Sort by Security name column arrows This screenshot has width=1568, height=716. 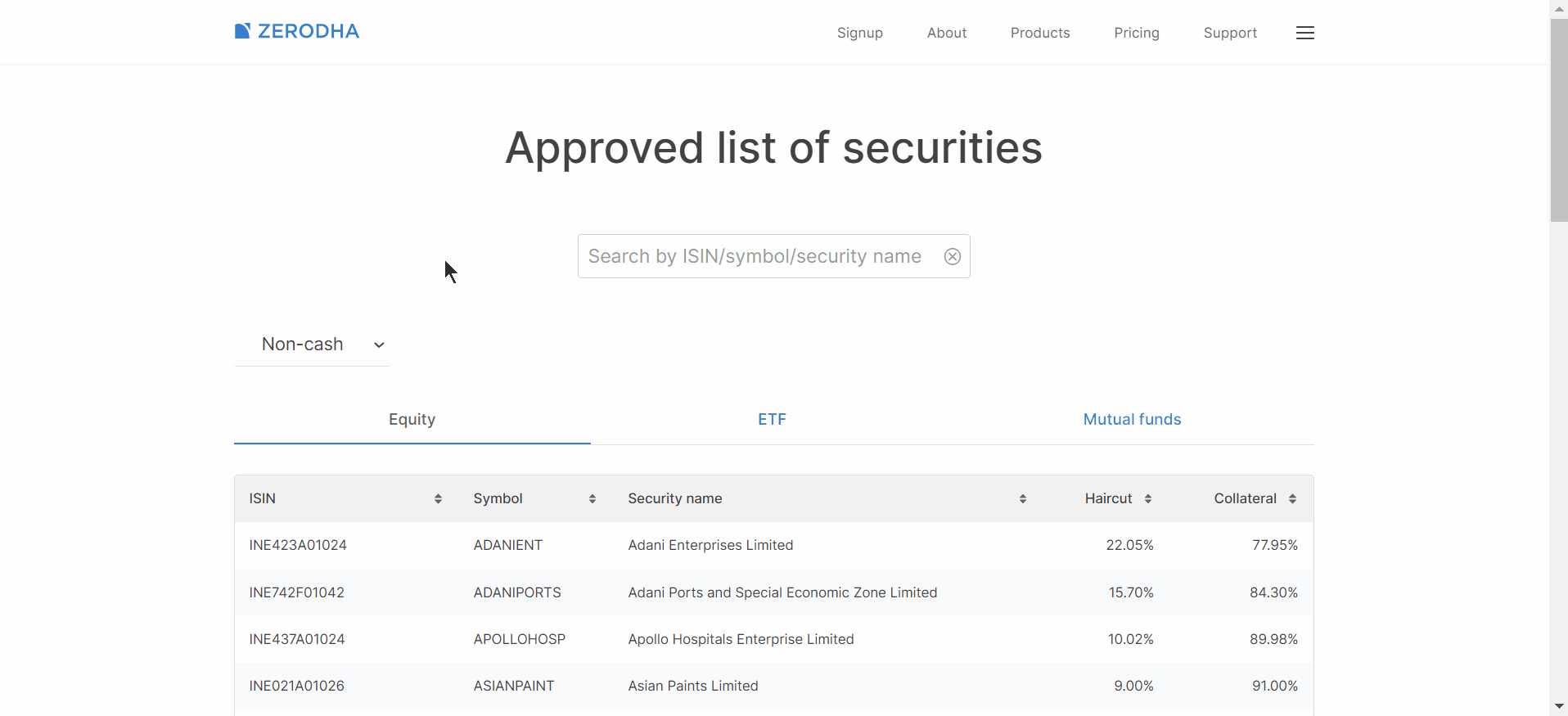[x=1023, y=498]
